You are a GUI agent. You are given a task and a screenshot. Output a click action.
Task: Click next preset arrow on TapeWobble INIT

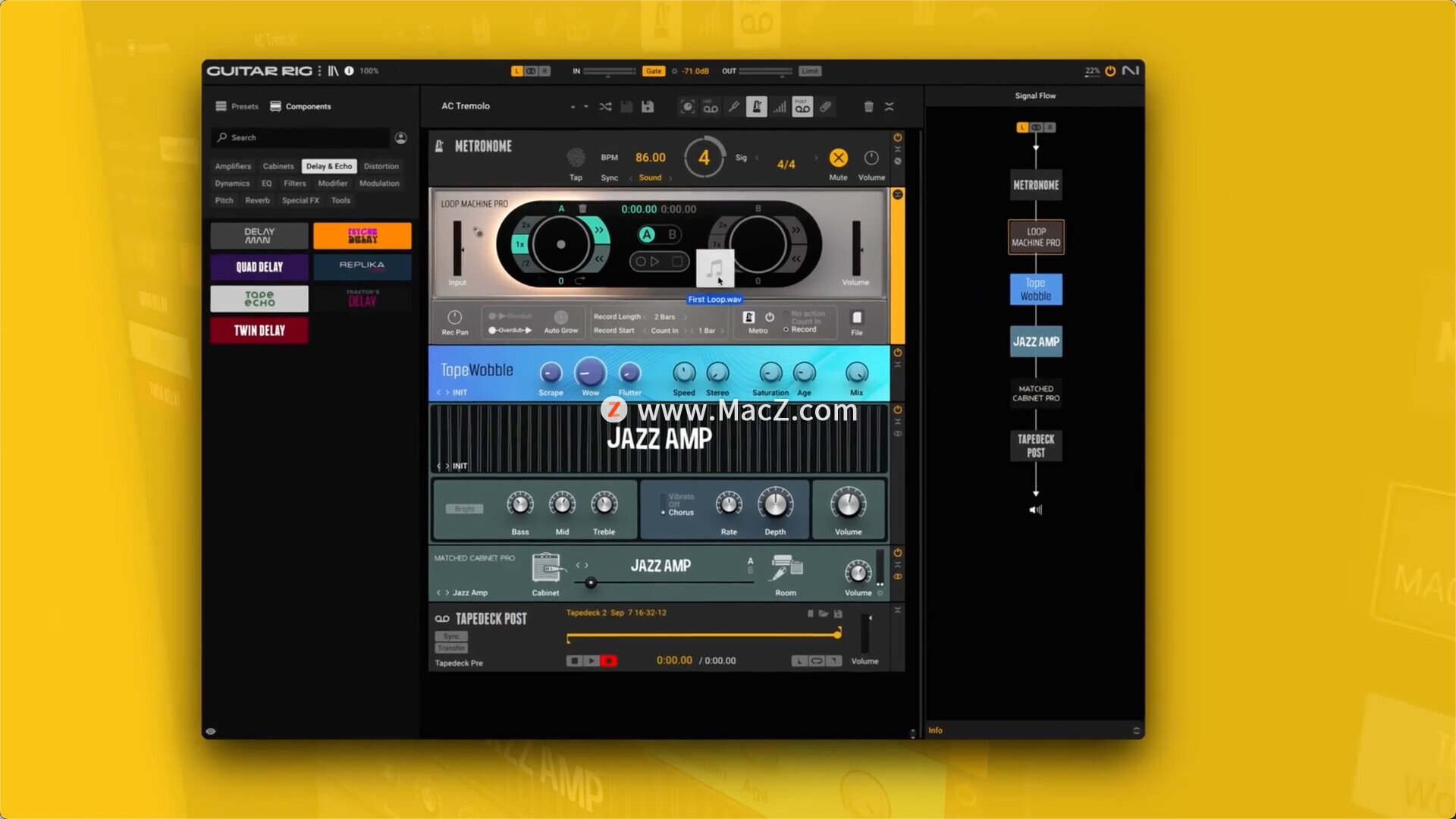[447, 393]
